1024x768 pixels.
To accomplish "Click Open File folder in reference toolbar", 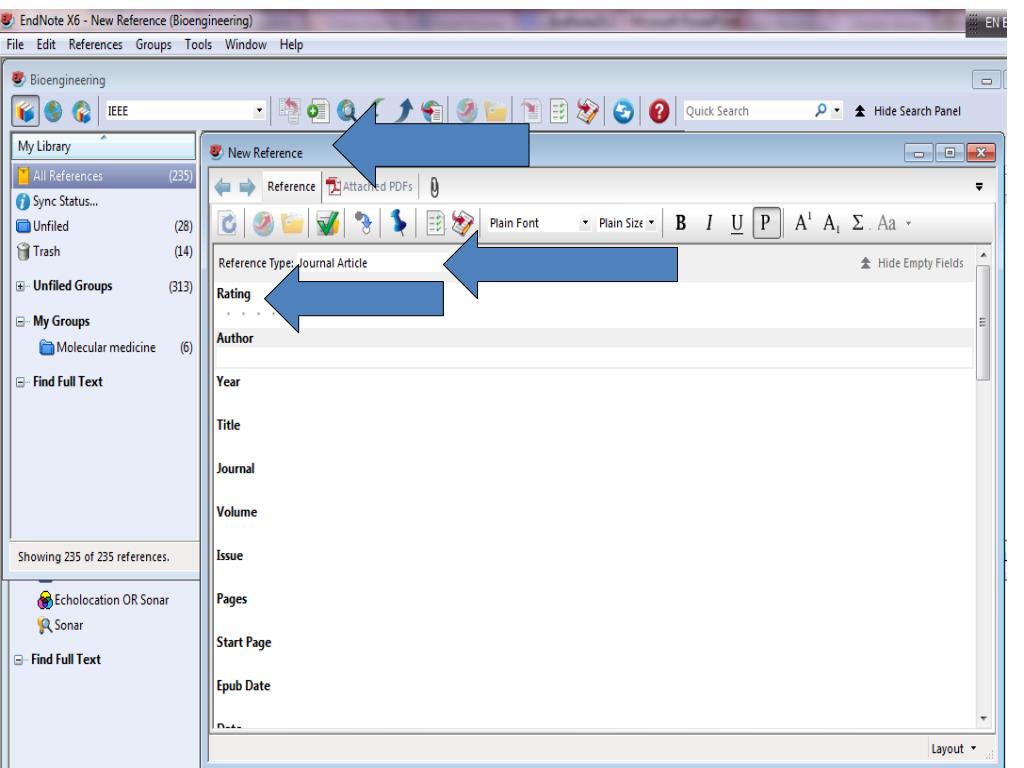I will (x=293, y=223).
